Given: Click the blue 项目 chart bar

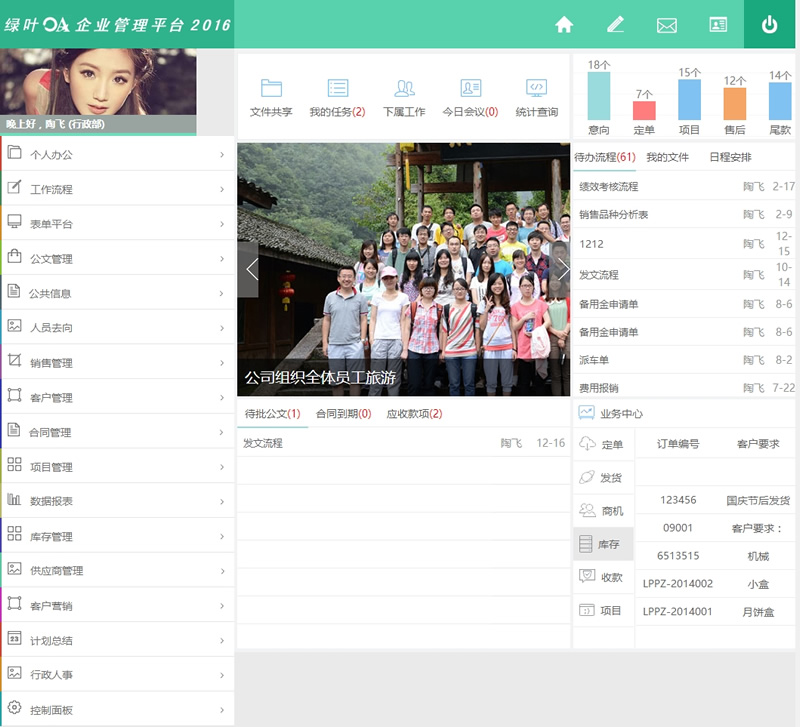Looking at the screenshot, I should click(689, 99).
